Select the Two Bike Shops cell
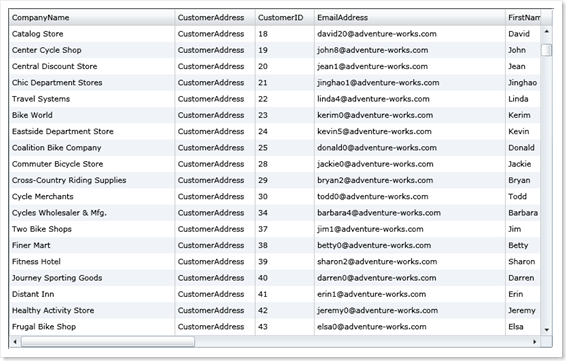 pyautogui.click(x=92, y=229)
